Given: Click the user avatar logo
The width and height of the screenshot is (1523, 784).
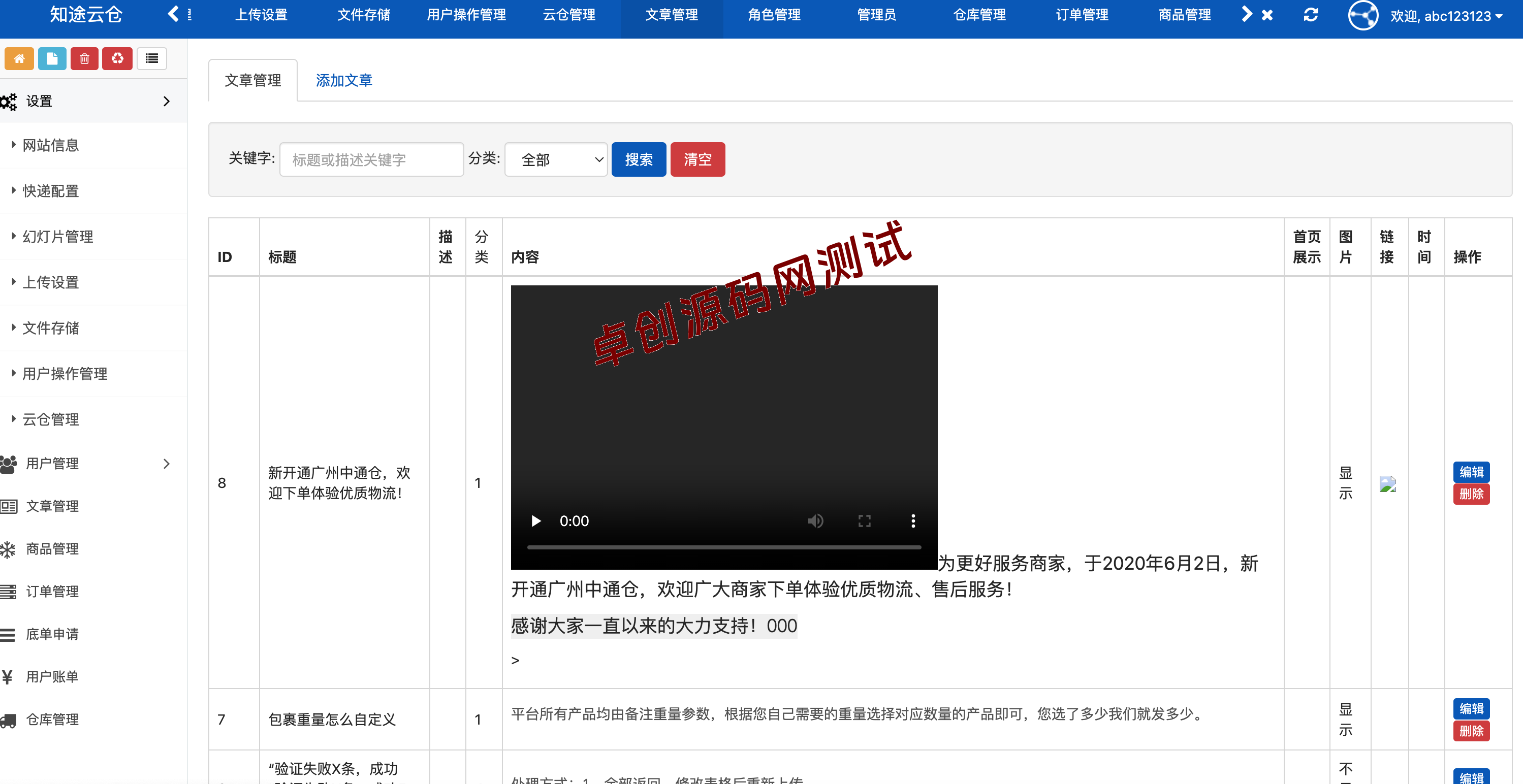Looking at the screenshot, I should point(1363,15).
